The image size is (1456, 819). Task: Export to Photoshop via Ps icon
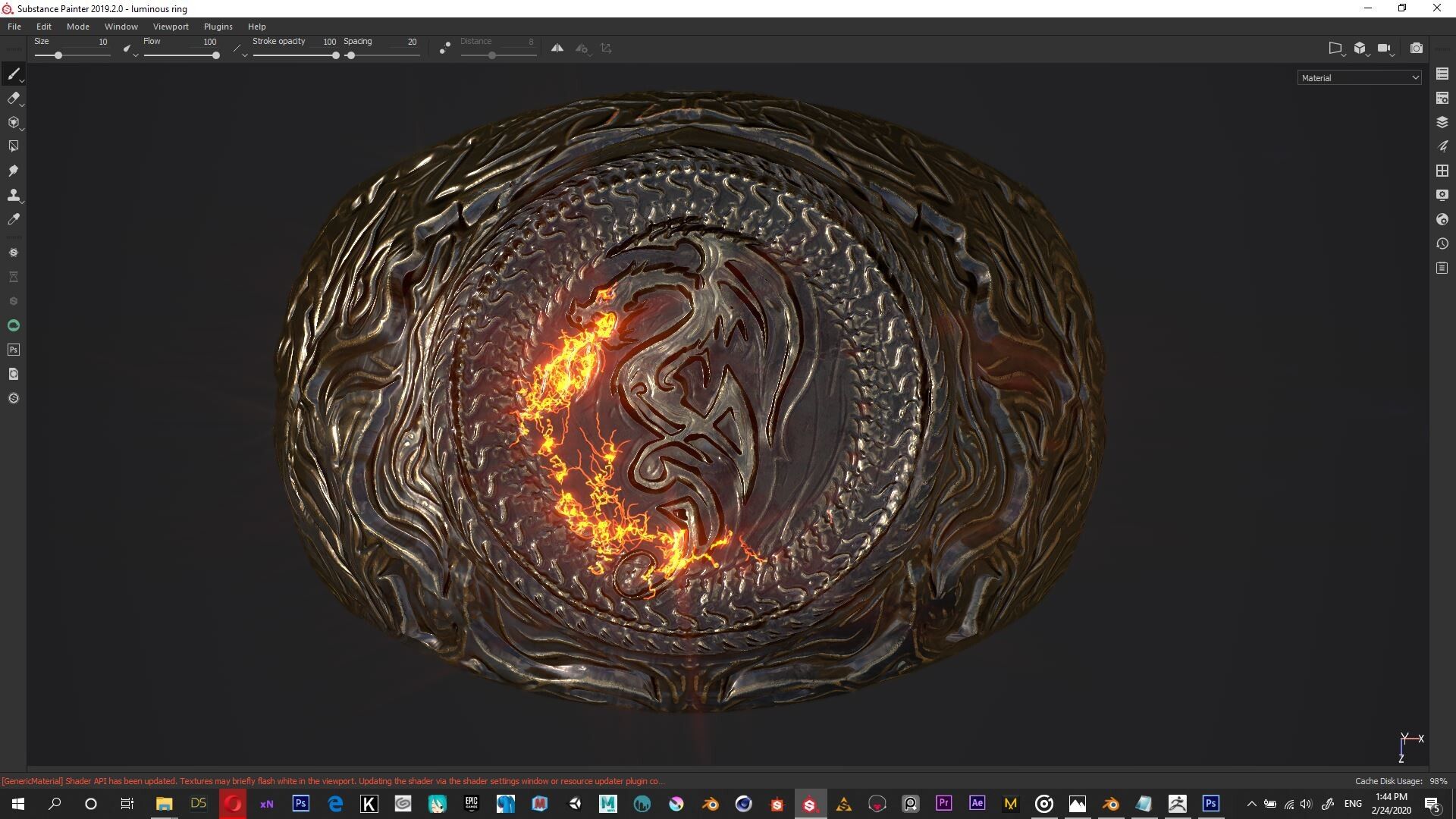pyautogui.click(x=13, y=350)
